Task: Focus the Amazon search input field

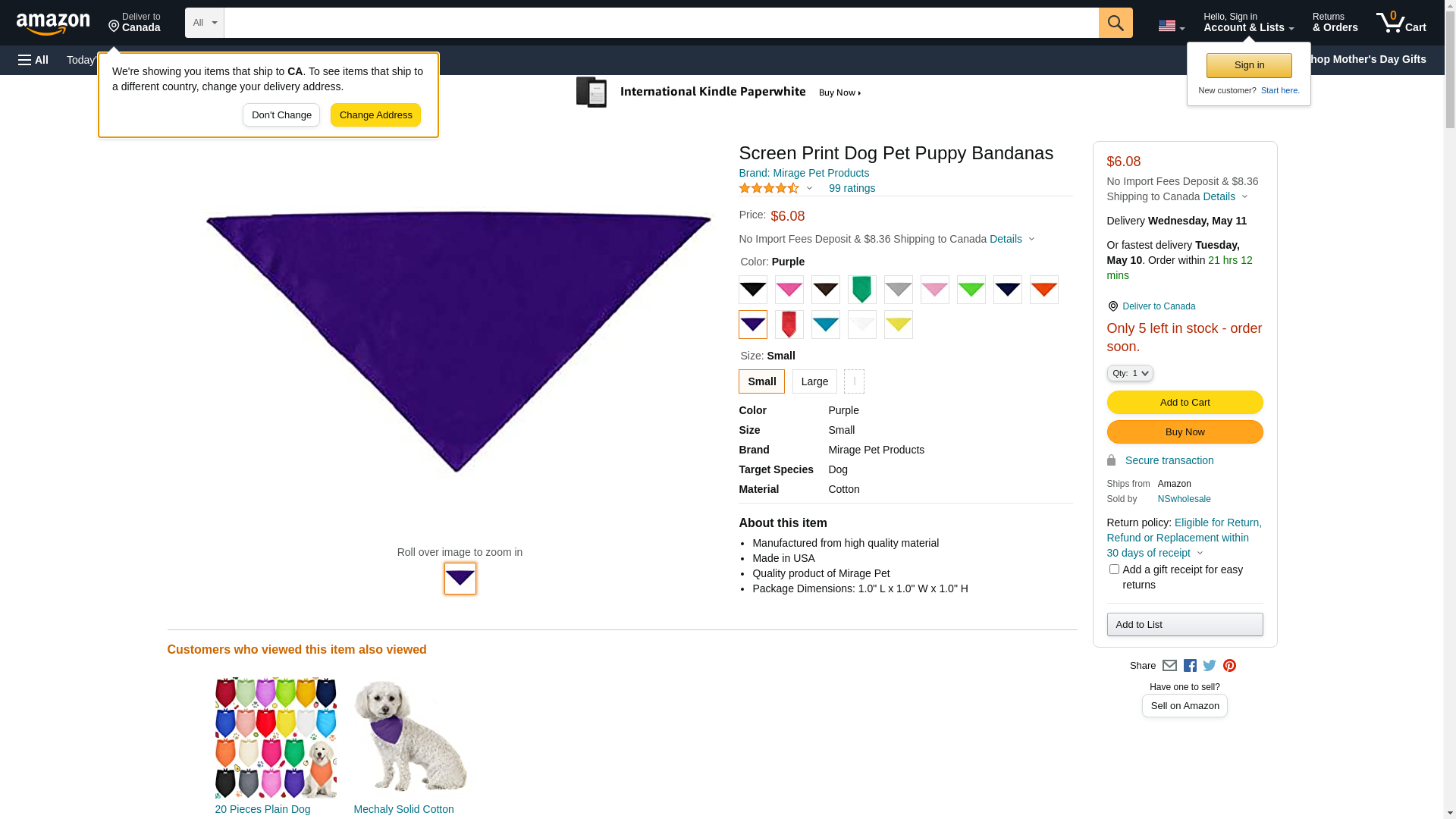Action: pos(661,23)
